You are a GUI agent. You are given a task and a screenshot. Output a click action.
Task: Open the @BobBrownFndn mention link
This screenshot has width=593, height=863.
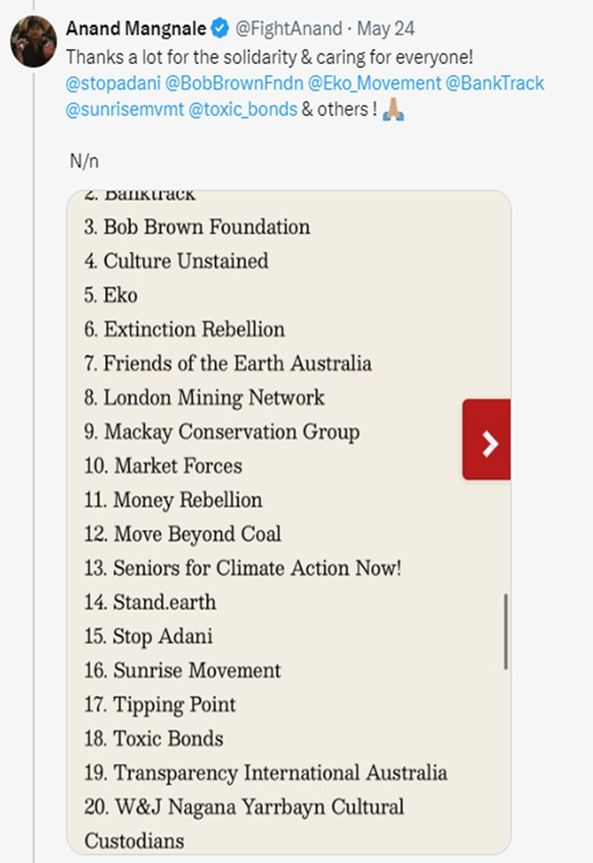(234, 83)
